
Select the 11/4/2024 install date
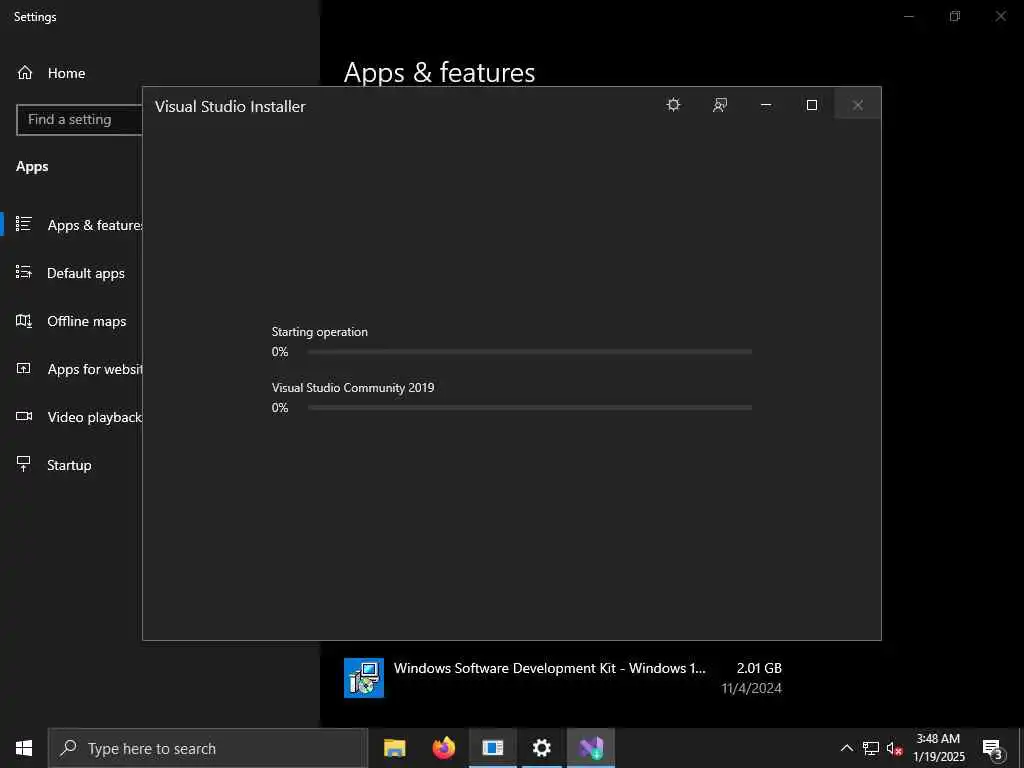pyautogui.click(x=752, y=688)
